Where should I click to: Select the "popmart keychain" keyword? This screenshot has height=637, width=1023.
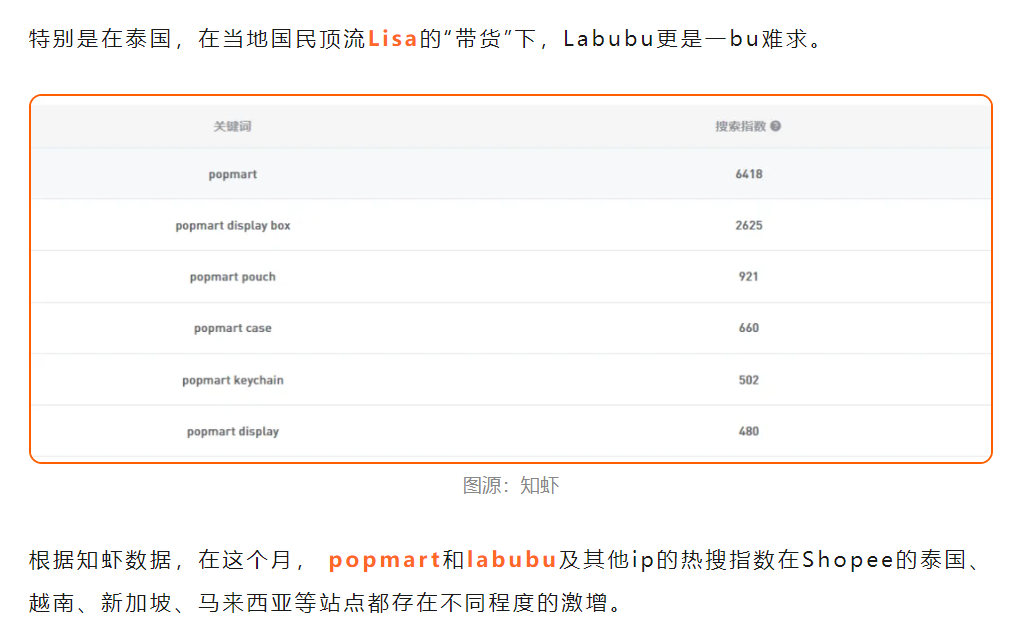(232, 380)
